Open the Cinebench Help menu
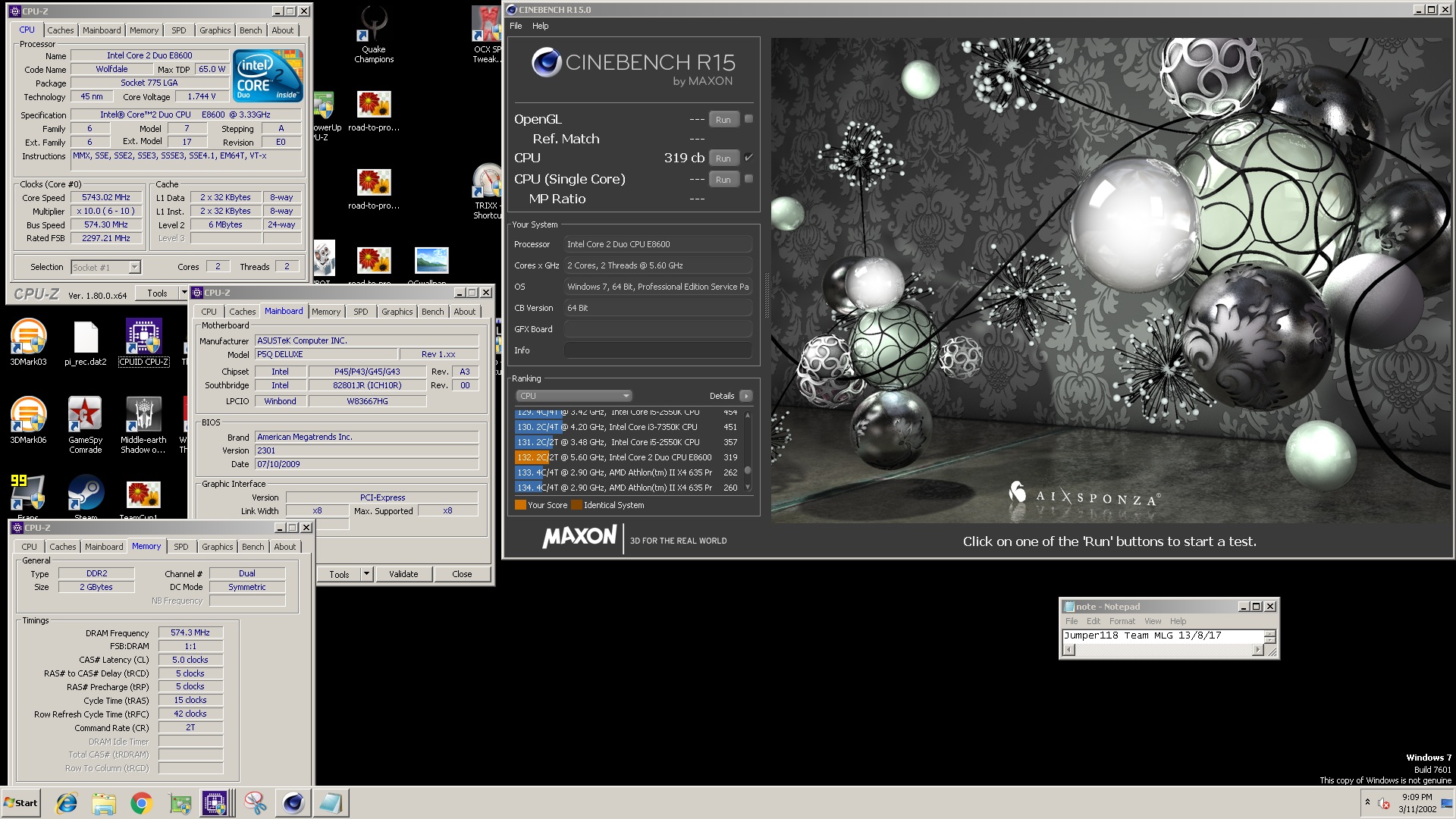 tap(540, 26)
